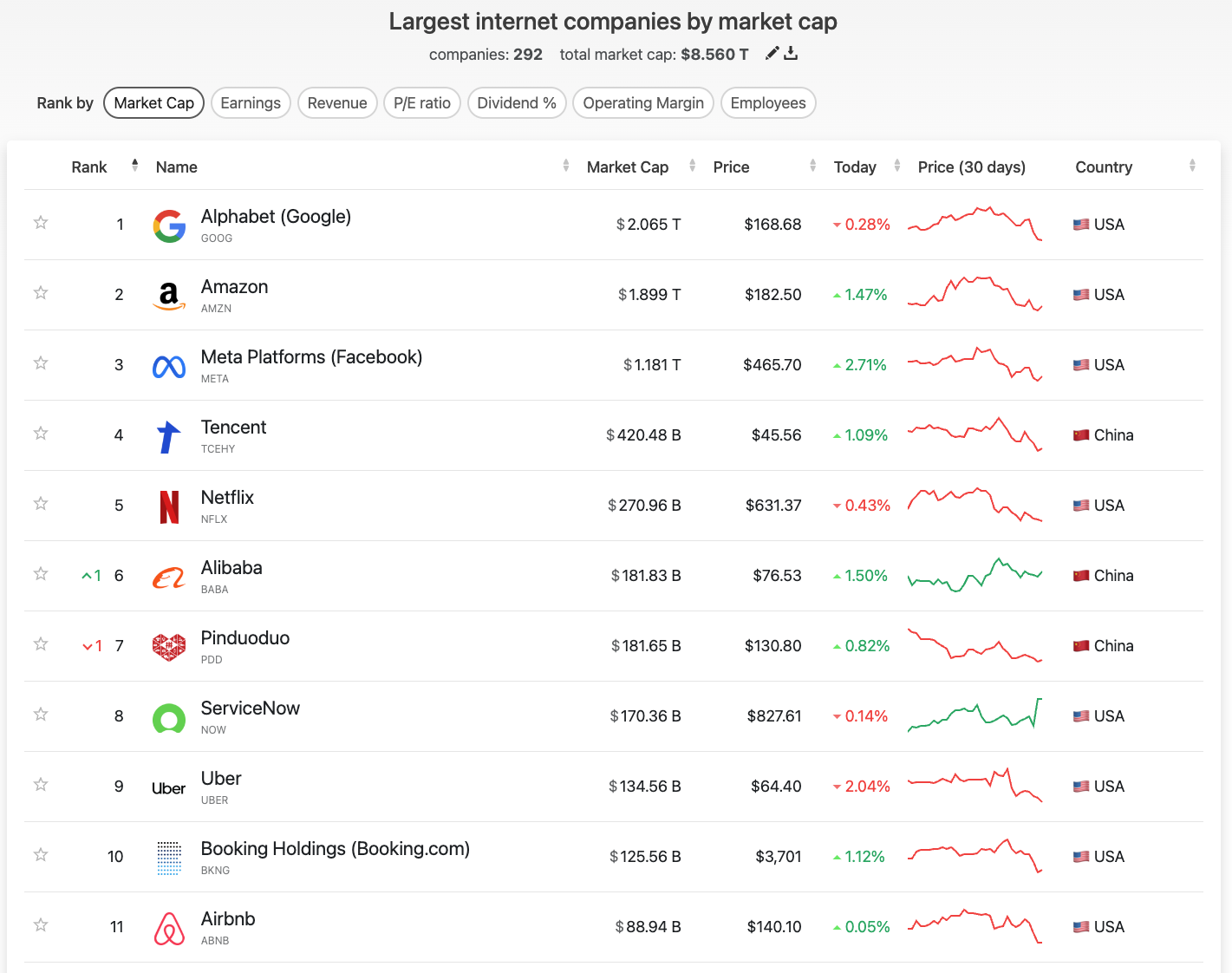Toggle favorite star for Amazon

41,293
